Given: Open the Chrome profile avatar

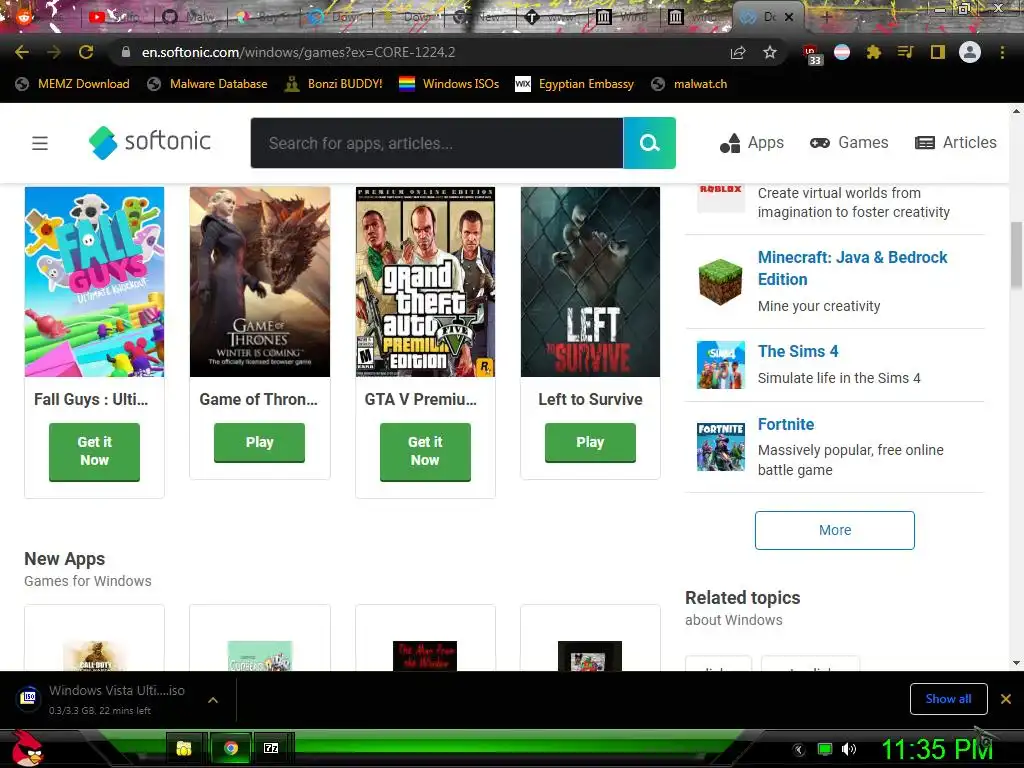Looking at the screenshot, I should point(970,52).
